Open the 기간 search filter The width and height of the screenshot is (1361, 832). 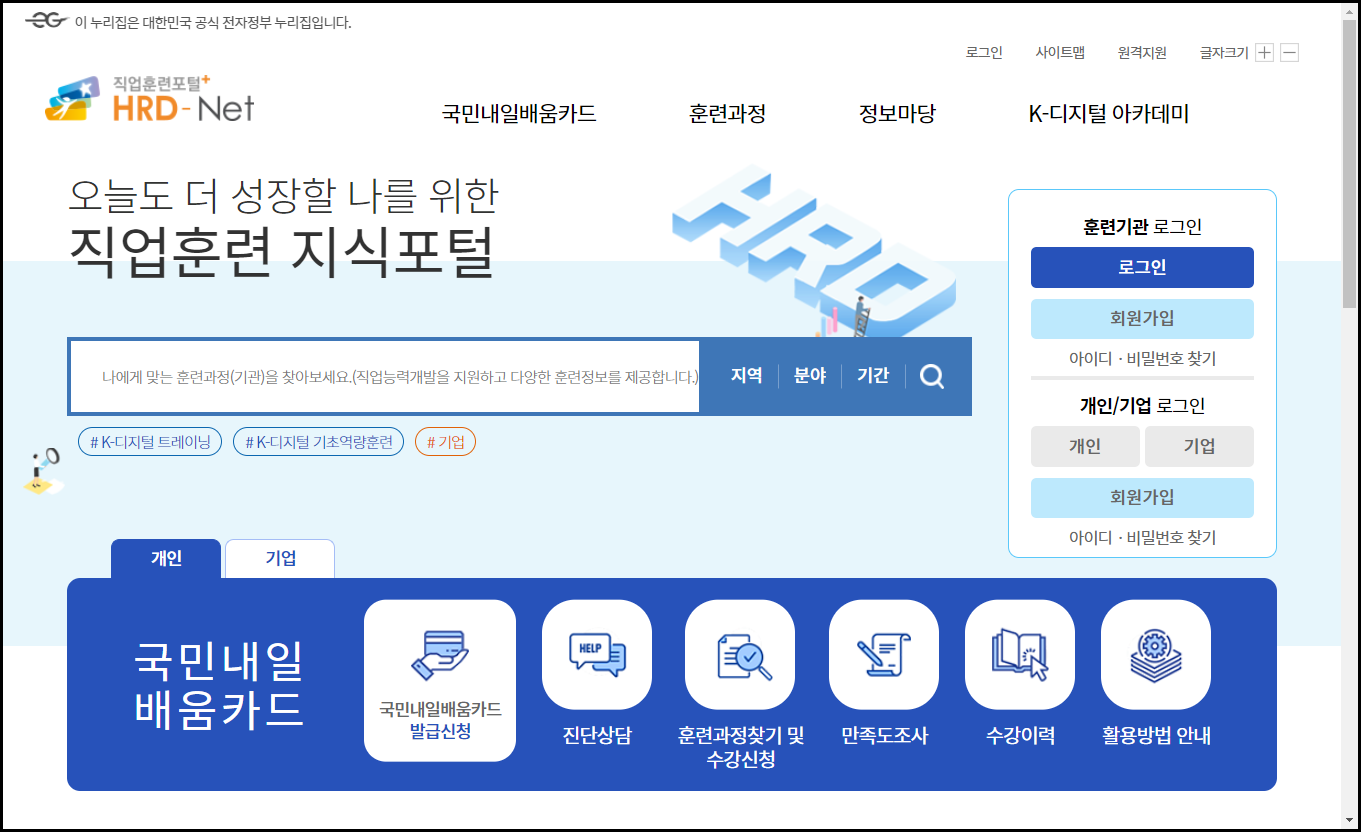[873, 376]
